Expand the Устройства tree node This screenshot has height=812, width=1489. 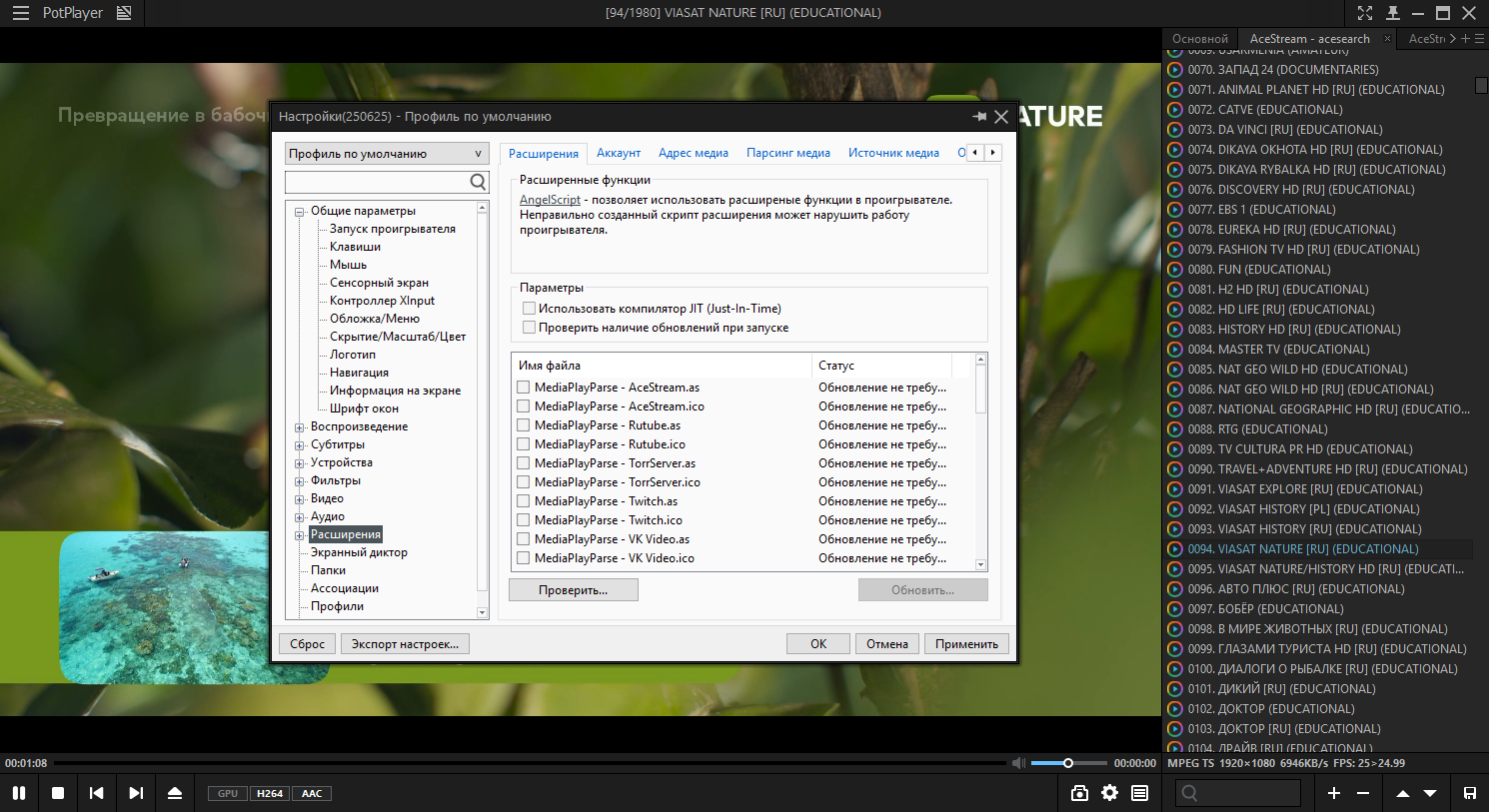299,463
